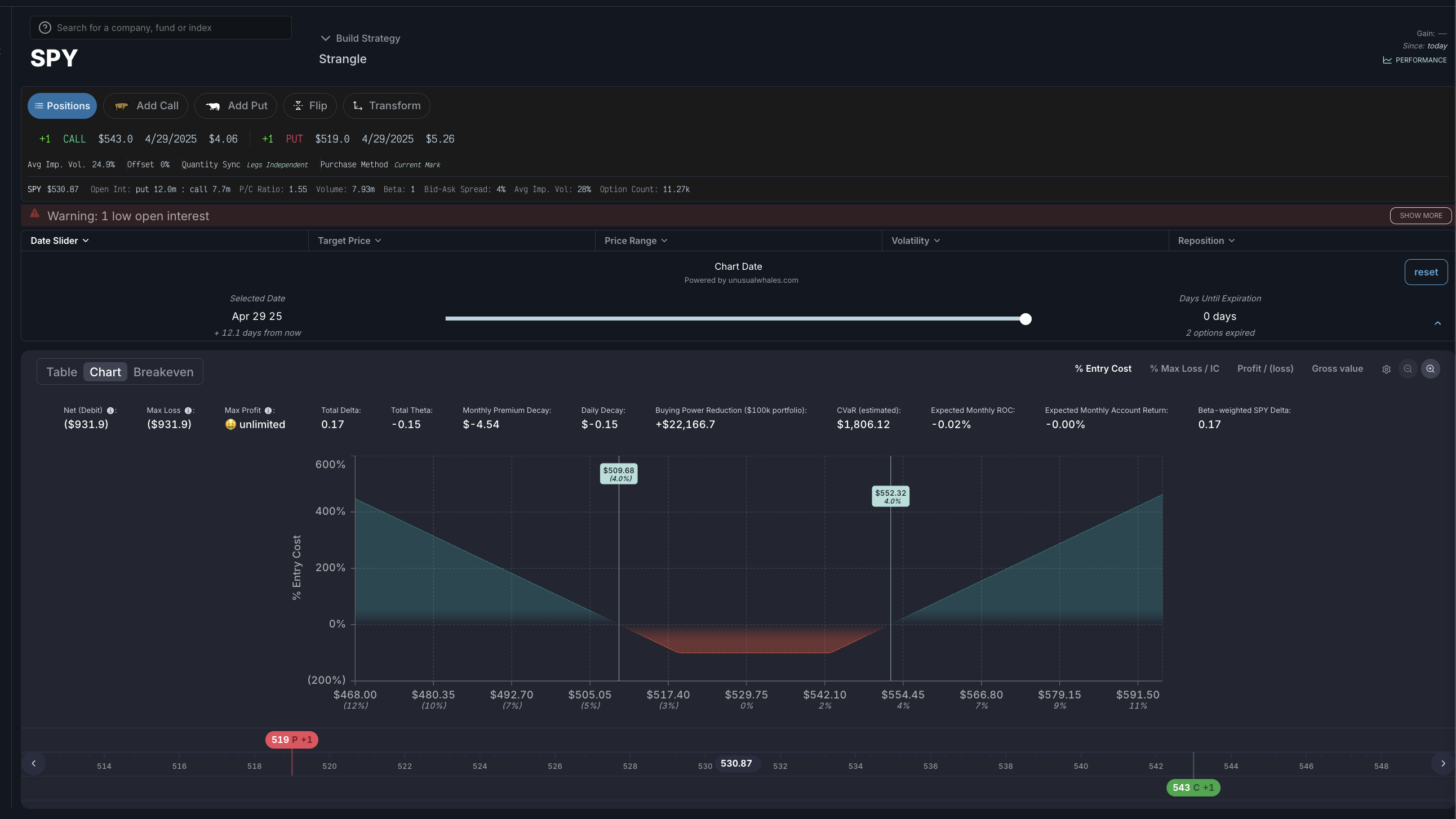Click the search help icon in the search box
Viewport: 1456px width, 819px height.
pos(45,28)
